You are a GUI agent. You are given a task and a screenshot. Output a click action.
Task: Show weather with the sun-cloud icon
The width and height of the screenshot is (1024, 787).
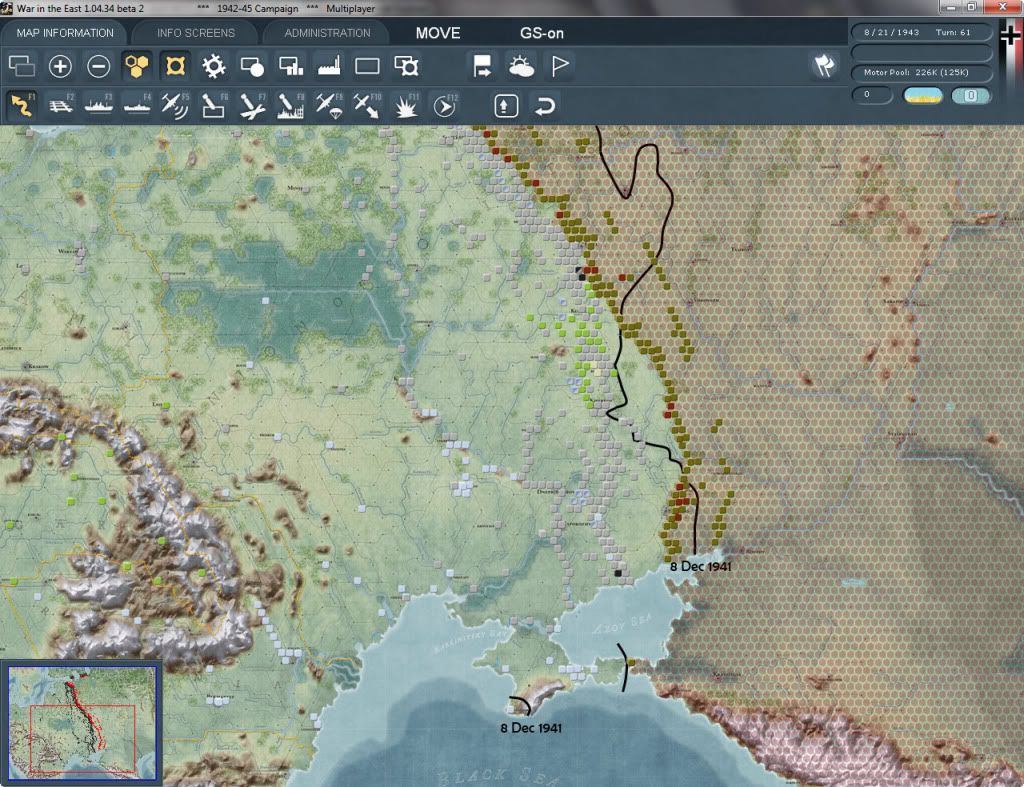tap(521, 66)
